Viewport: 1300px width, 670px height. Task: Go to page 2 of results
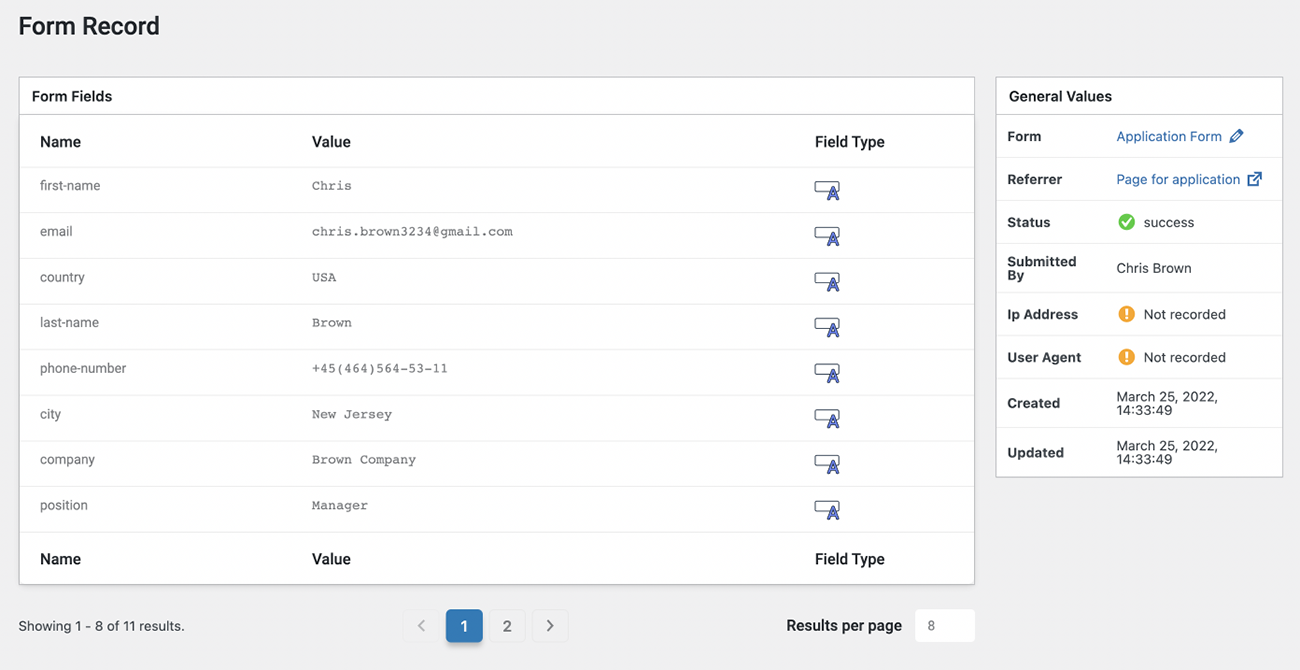[507, 625]
